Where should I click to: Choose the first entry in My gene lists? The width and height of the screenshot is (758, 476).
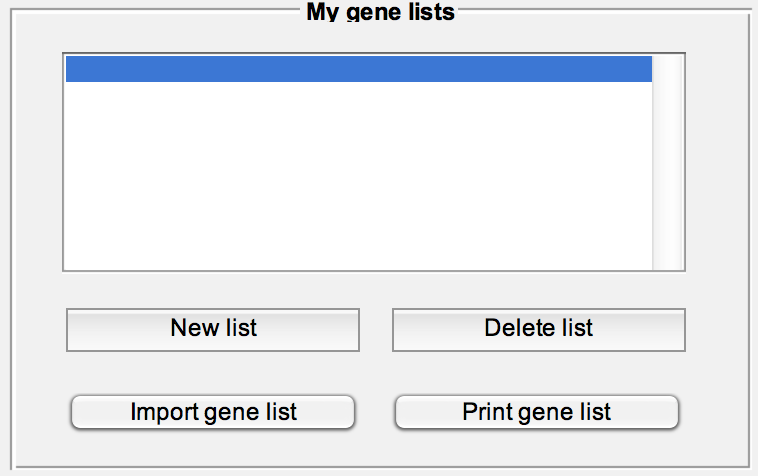[x=358, y=68]
